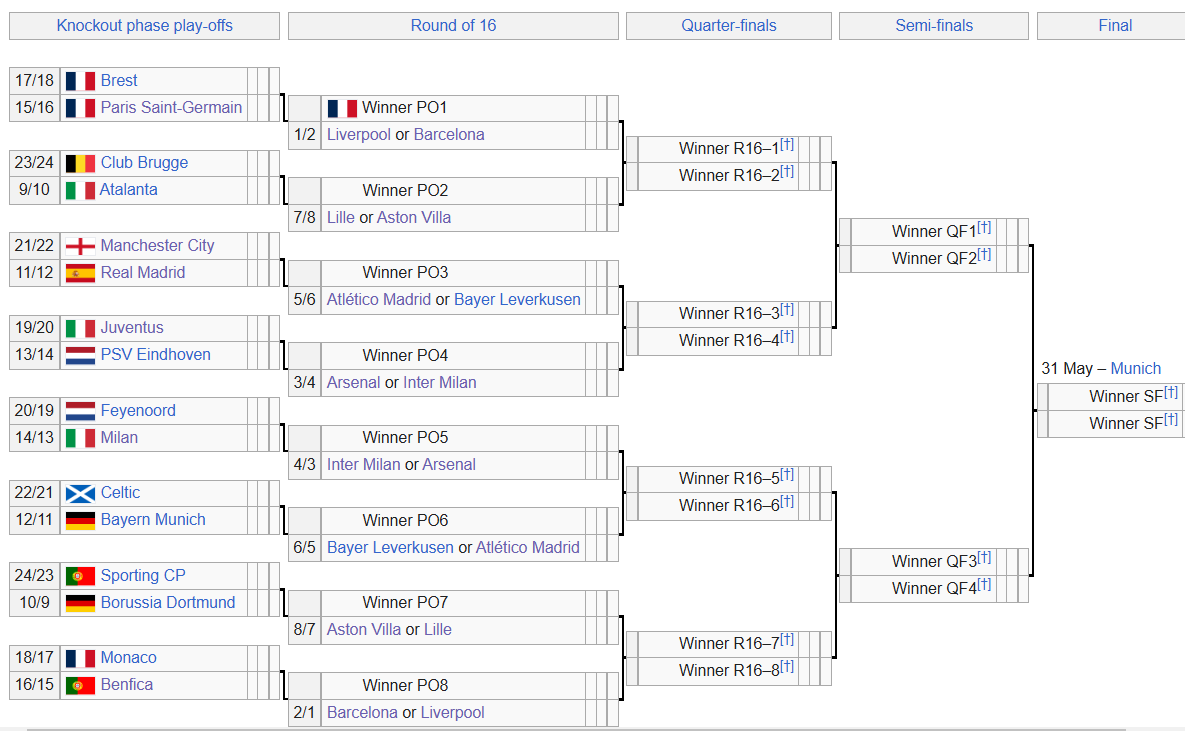
Task: Follow the Monaco team link
Action: coord(128,657)
